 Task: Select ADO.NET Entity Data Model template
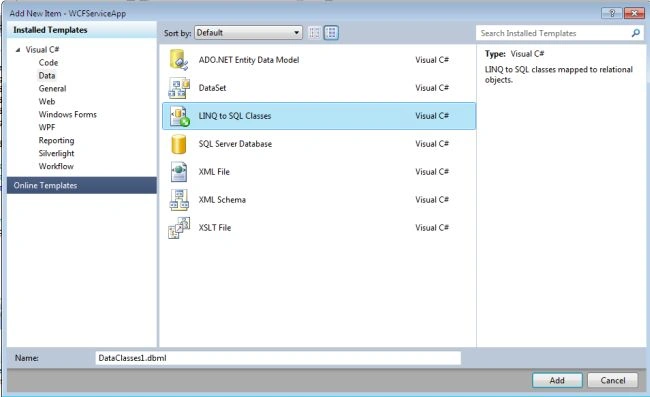pyautogui.click(x=249, y=60)
